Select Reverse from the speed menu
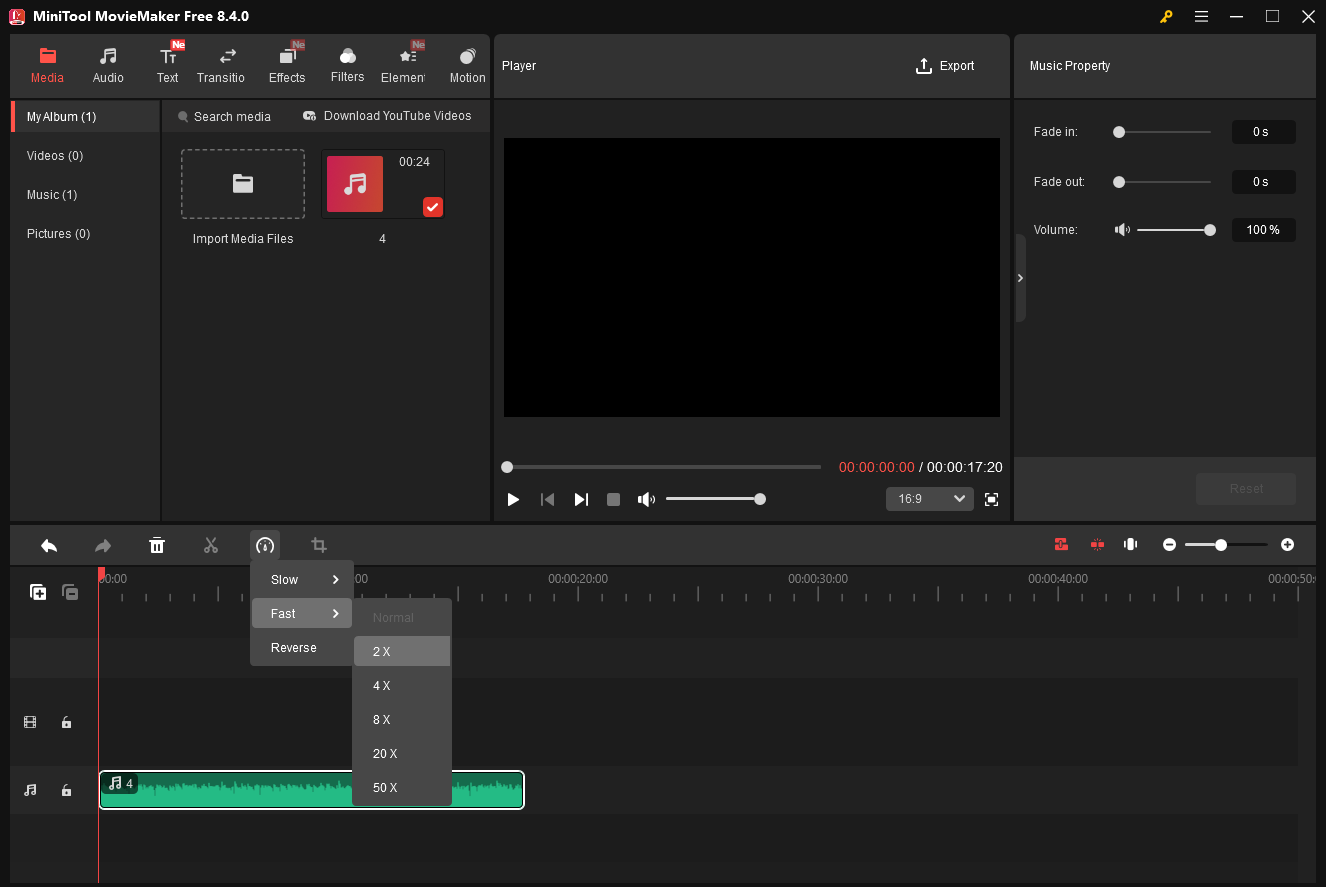Viewport: 1326px width, 887px height. (292, 647)
